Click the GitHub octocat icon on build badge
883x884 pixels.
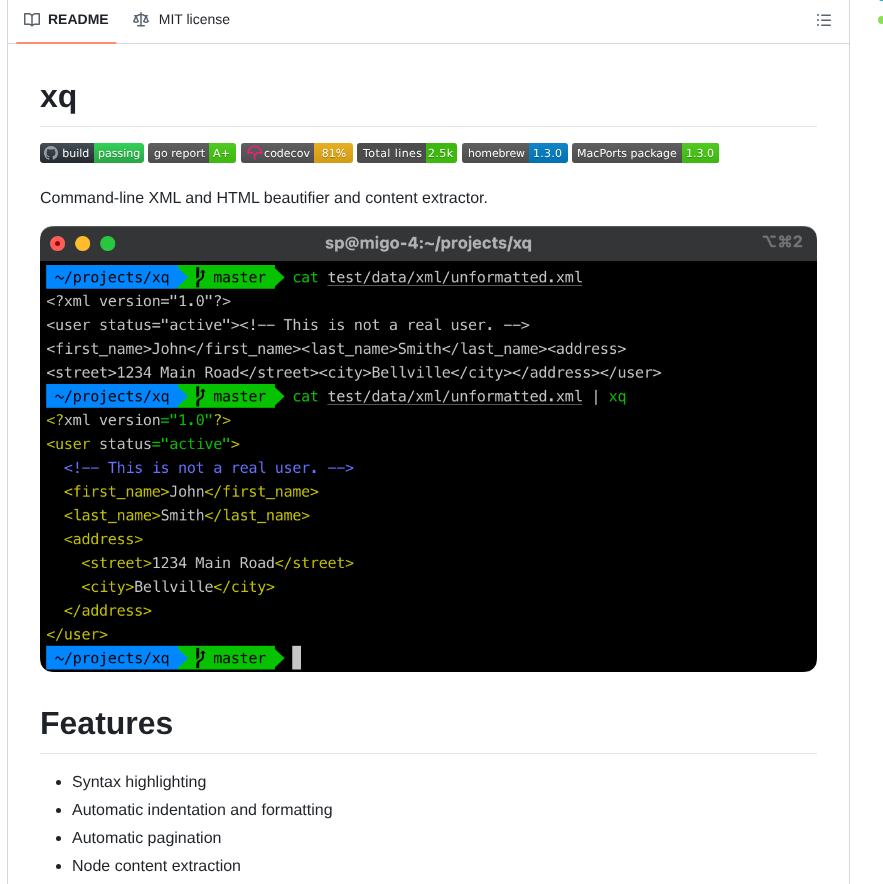52,153
